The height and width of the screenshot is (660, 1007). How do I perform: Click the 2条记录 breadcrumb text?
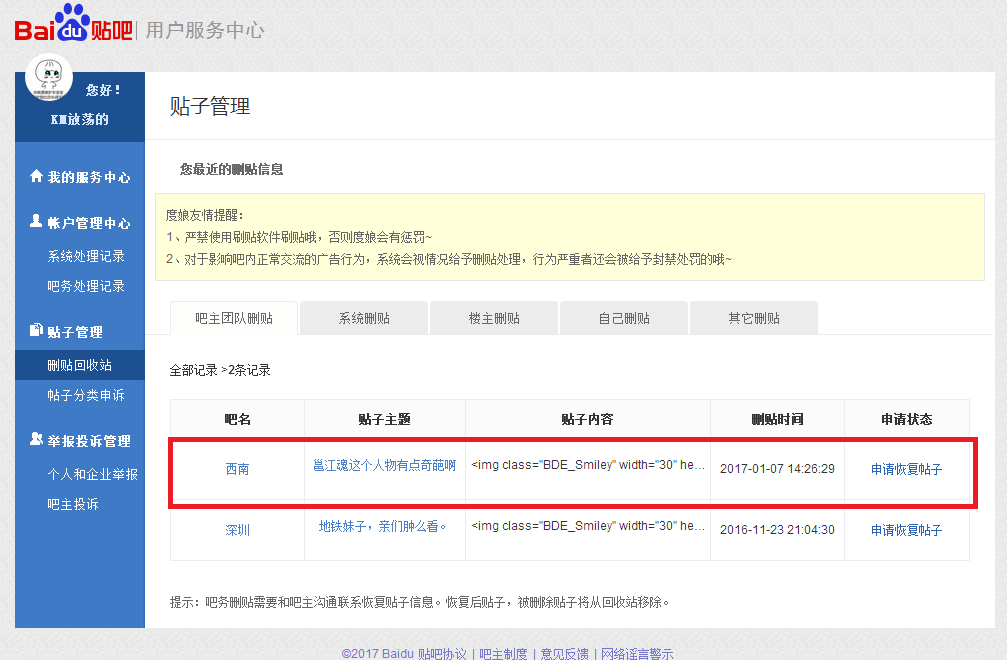pos(249,370)
